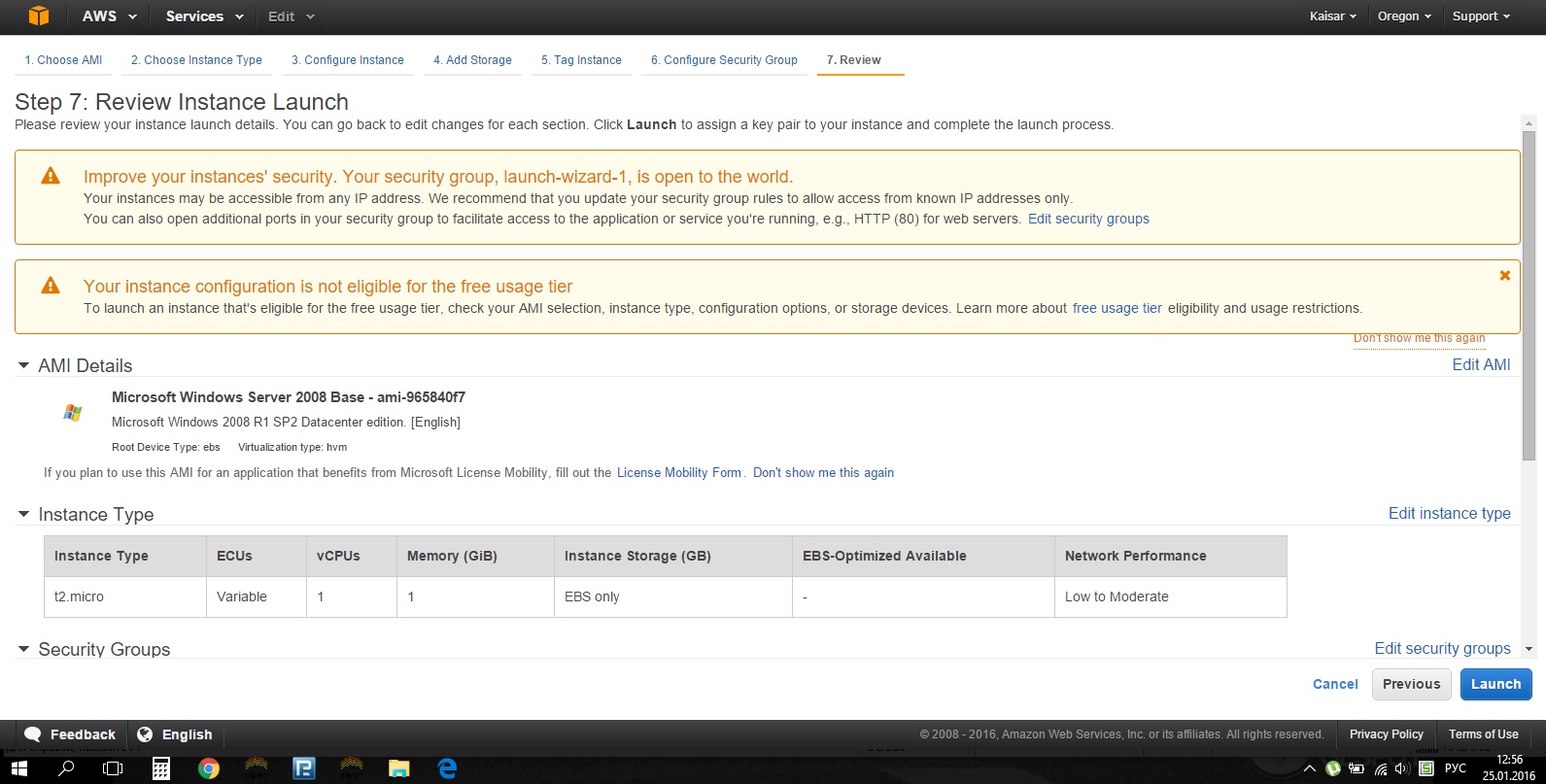Click Don't show me this again under free tier warning
The image size is (1546, 784).
[1419, 338]
